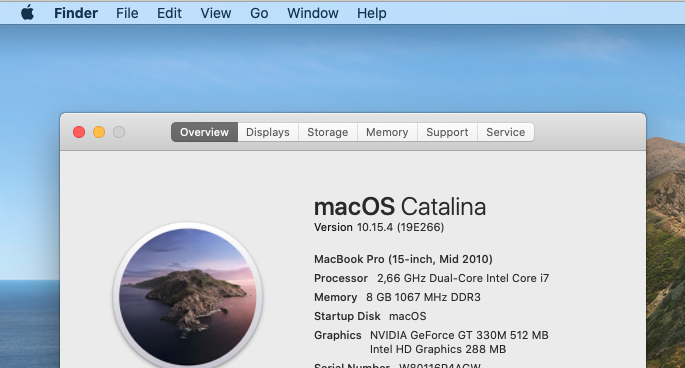Image resolution: width=685 pixels, height=368 pixels.
Task: Open the Window menu
Action: [x=313, y=13]
